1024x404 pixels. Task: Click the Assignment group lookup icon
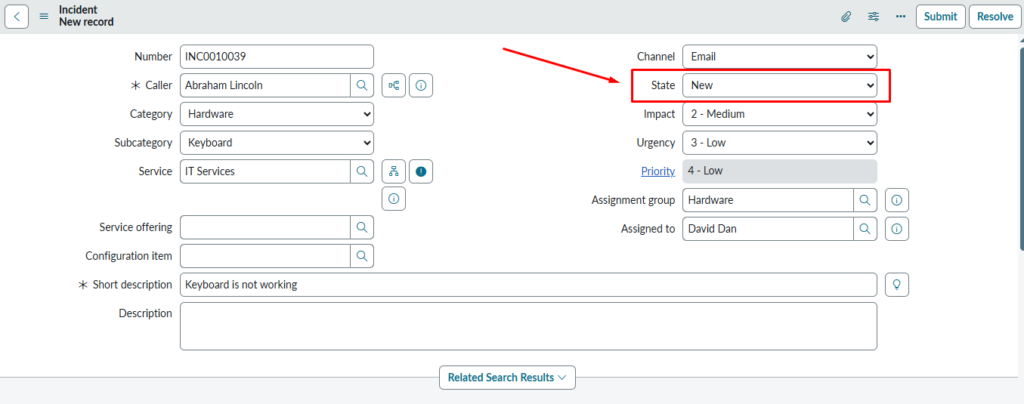pos(865,200)
